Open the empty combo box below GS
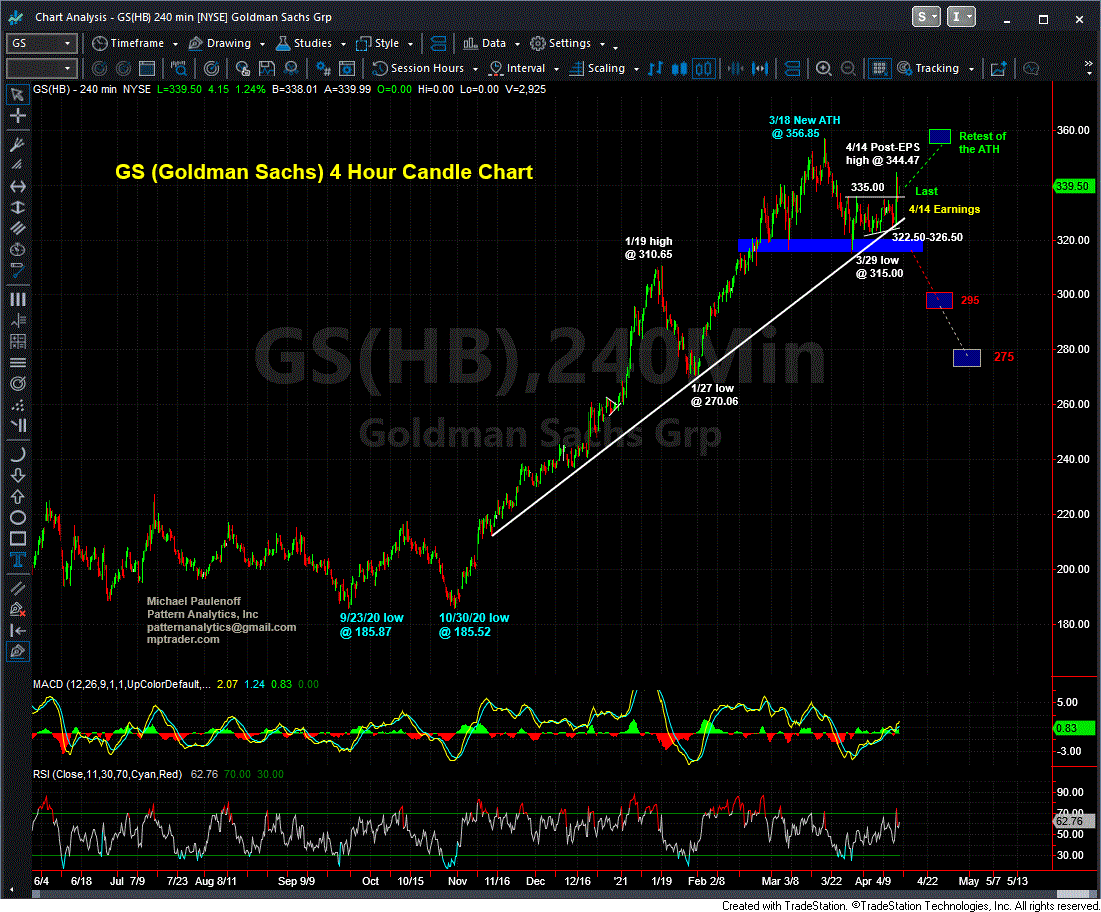Screen dimensions: 1101x912 (41, 69)
